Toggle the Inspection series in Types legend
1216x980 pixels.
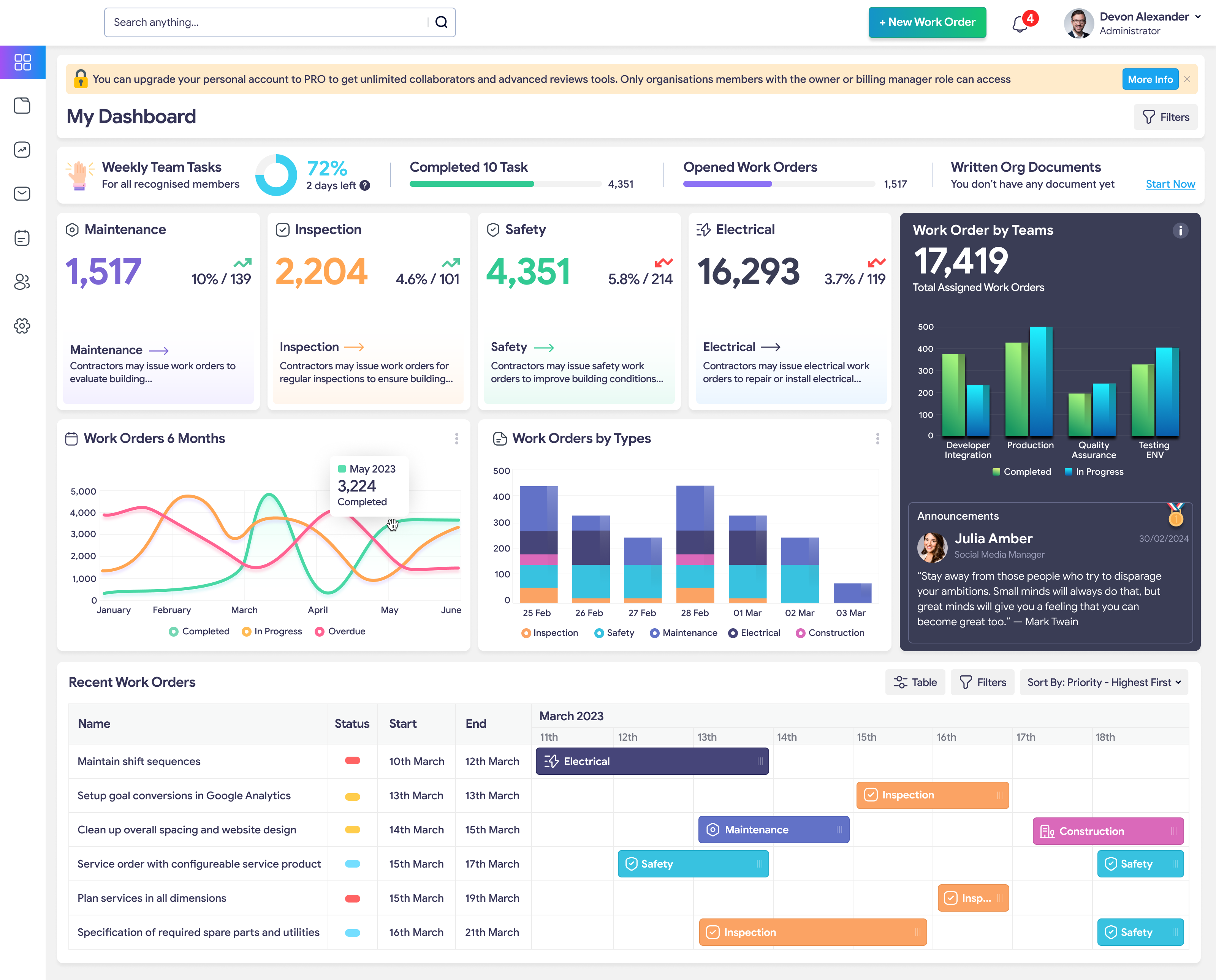(x=550, y=633)
